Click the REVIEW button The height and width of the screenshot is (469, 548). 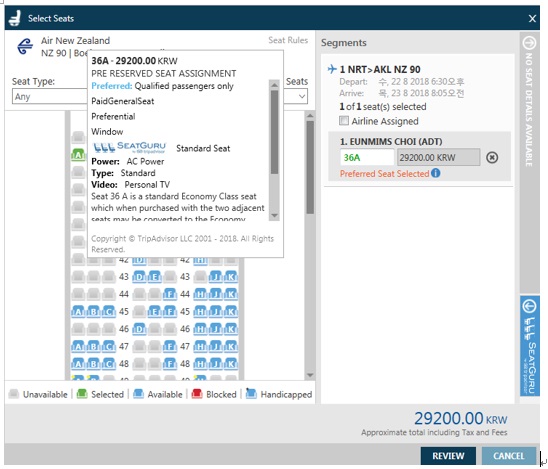point(448,456)
